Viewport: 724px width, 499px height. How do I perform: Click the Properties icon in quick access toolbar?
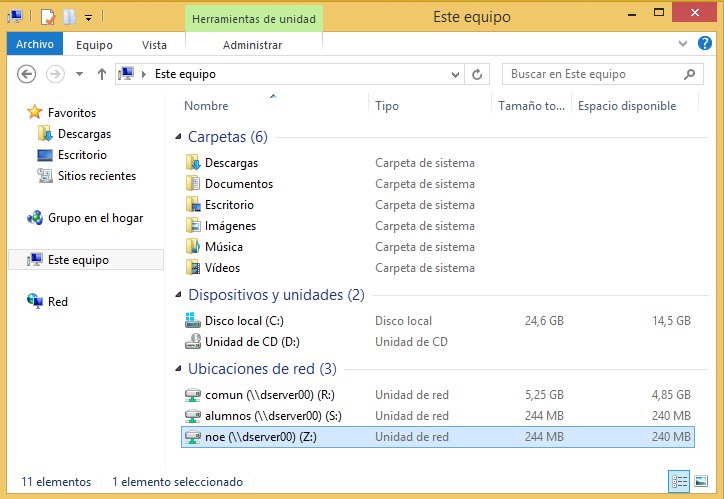point(48,17)
